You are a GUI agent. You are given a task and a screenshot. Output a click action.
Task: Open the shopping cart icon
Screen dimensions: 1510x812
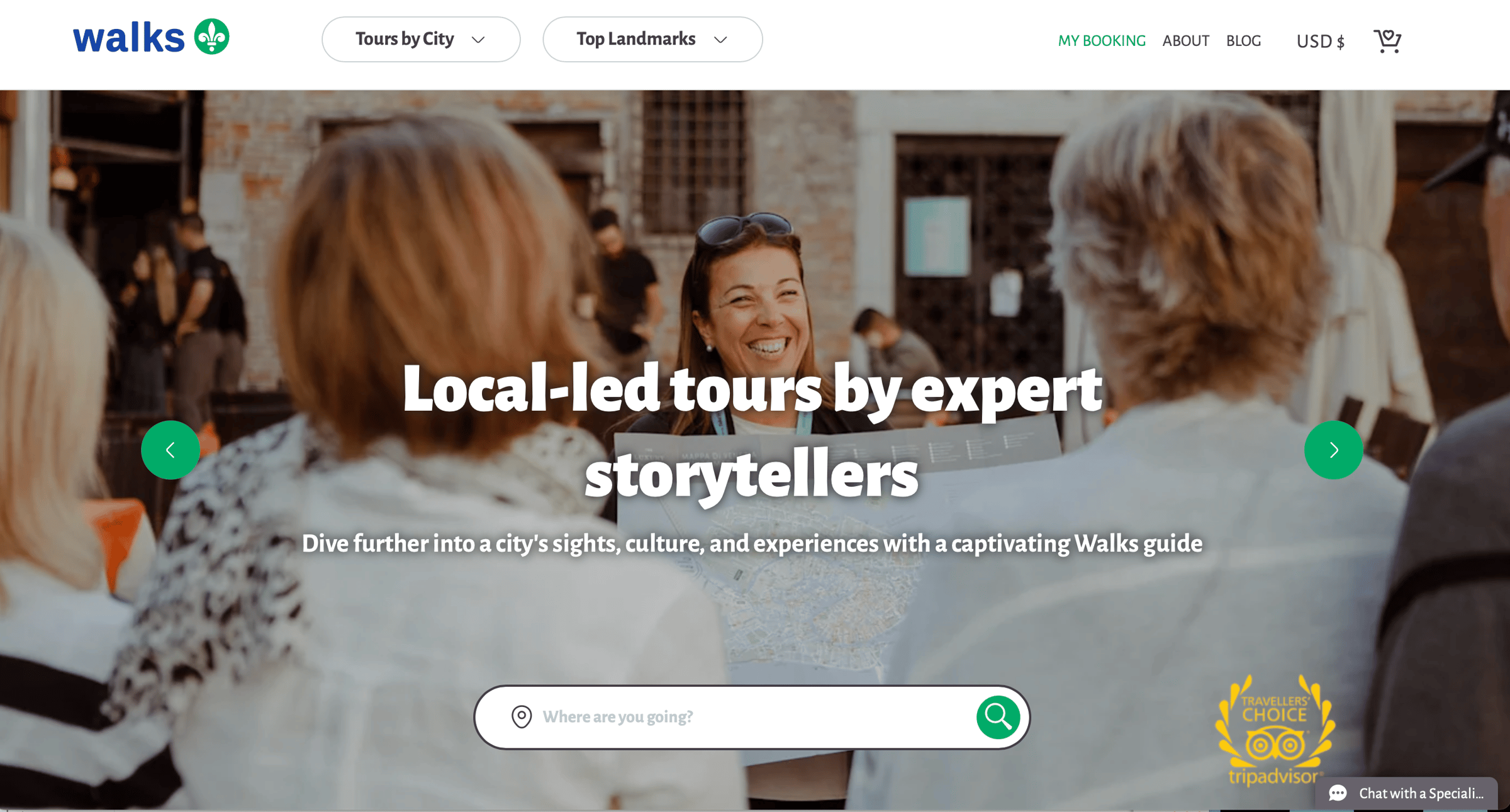[1387, 41]
